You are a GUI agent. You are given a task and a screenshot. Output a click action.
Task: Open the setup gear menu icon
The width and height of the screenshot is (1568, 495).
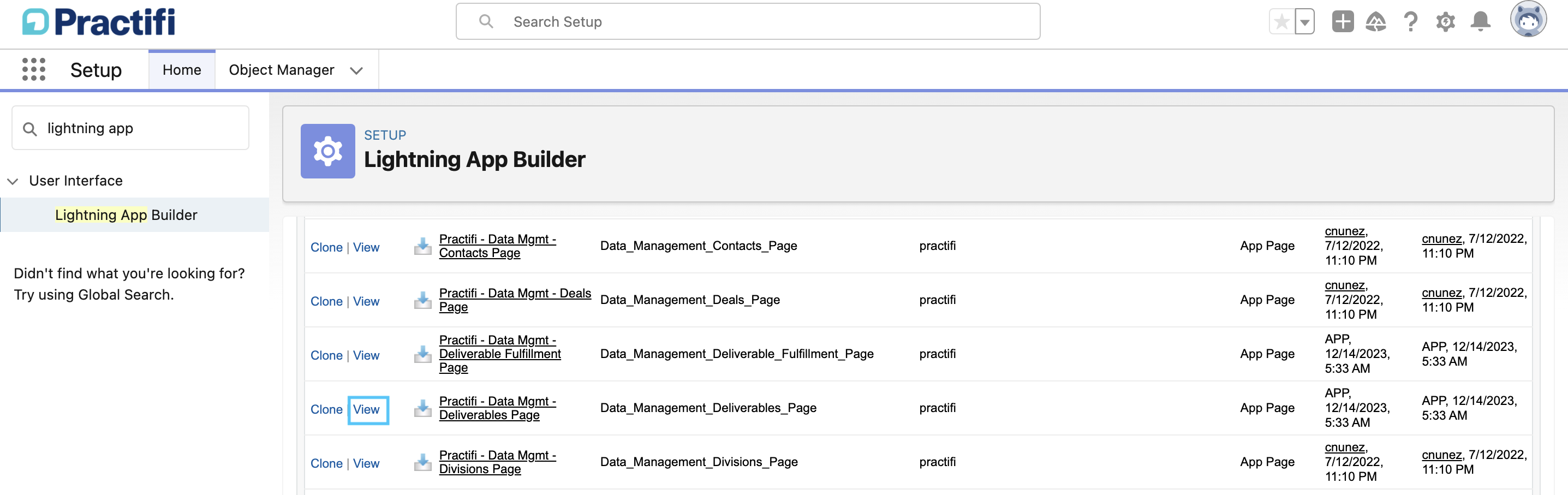[1445, 22]
